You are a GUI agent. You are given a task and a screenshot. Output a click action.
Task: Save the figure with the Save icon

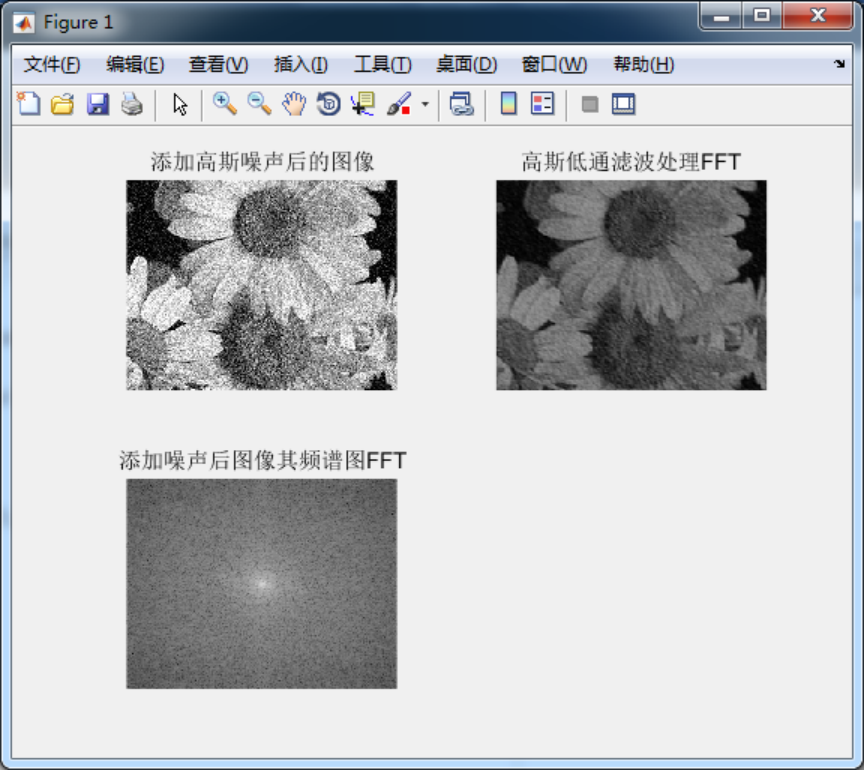coord(96,103)
